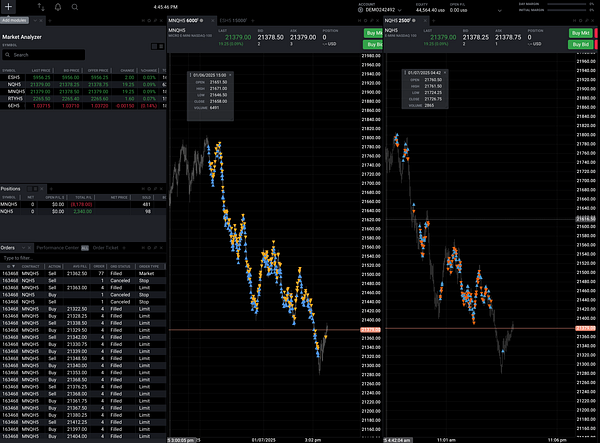Viewport: 600px width, 443px height.
Task: Switch to the Order Ticket tab
Action: (x=106, y=248)
